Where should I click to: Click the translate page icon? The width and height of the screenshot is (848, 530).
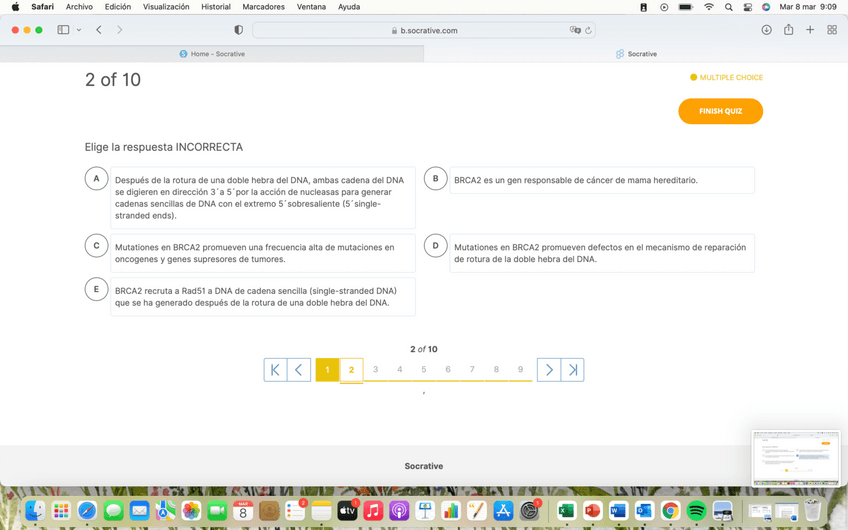(x=575, y=30)
